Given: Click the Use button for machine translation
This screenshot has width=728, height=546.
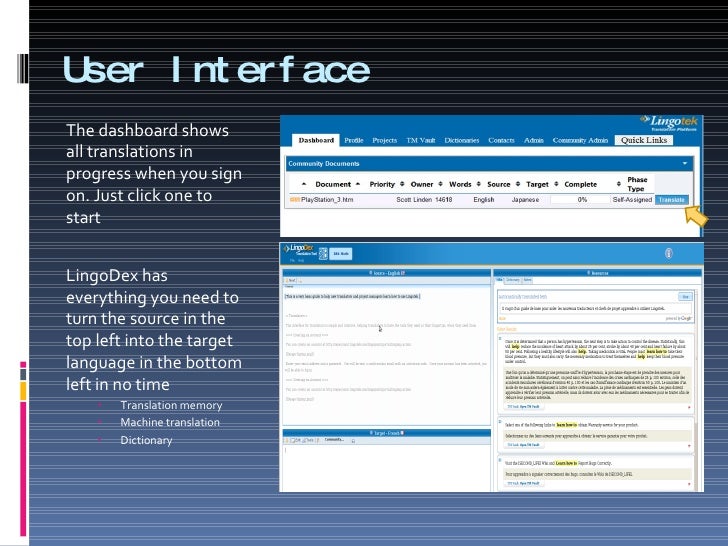Looking at the screenshot, I should tap(685, 296).
